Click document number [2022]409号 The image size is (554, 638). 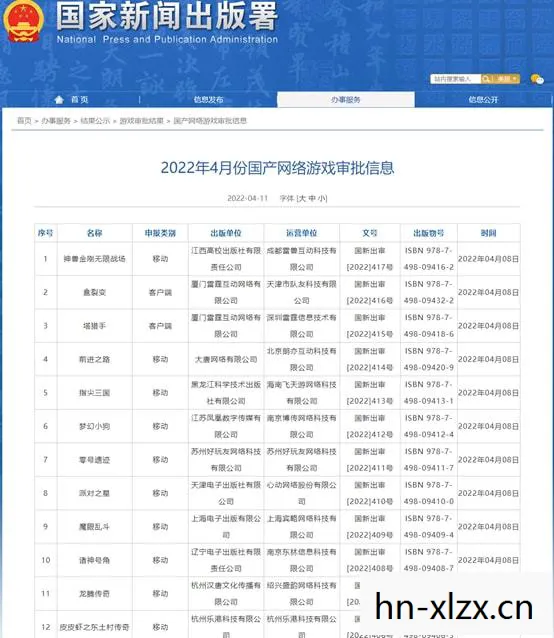point(370,535)
